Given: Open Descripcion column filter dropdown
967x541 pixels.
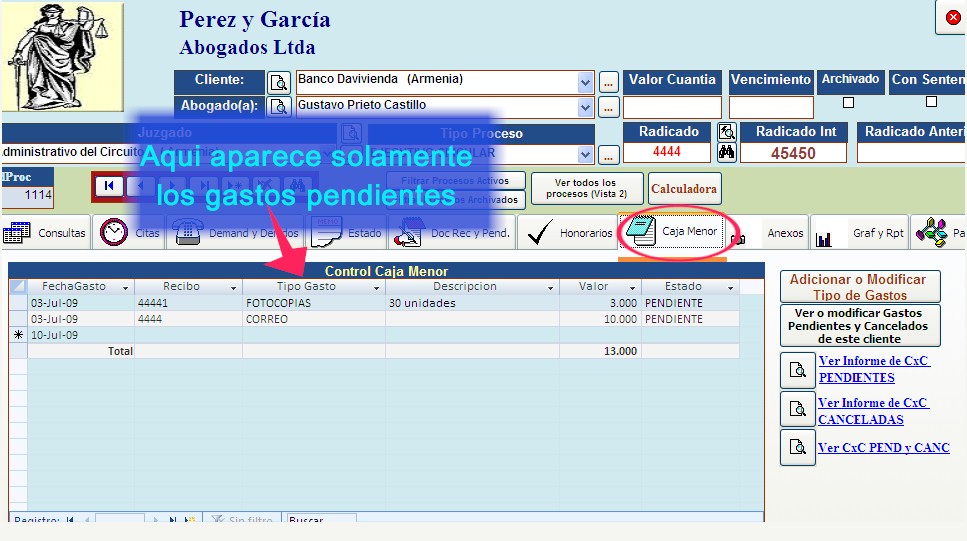Looking at the screenshot, I should pos(551,287).
